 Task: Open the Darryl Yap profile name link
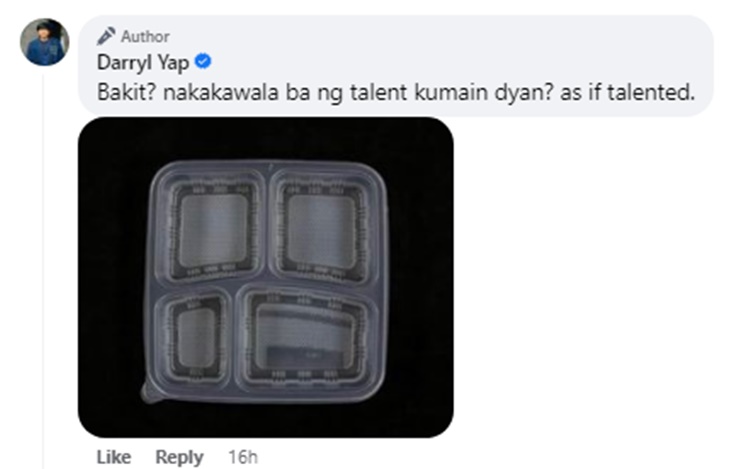(143, 63)
